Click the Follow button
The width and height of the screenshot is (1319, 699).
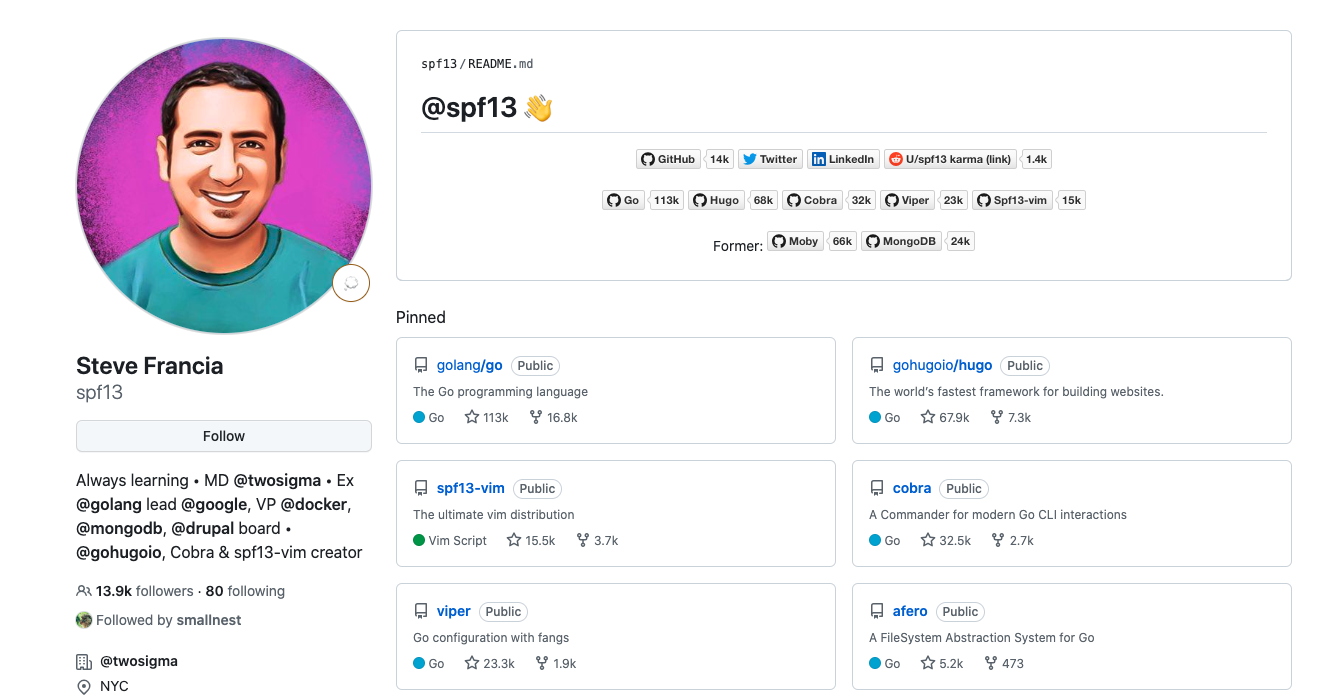[x=224, y=436]
